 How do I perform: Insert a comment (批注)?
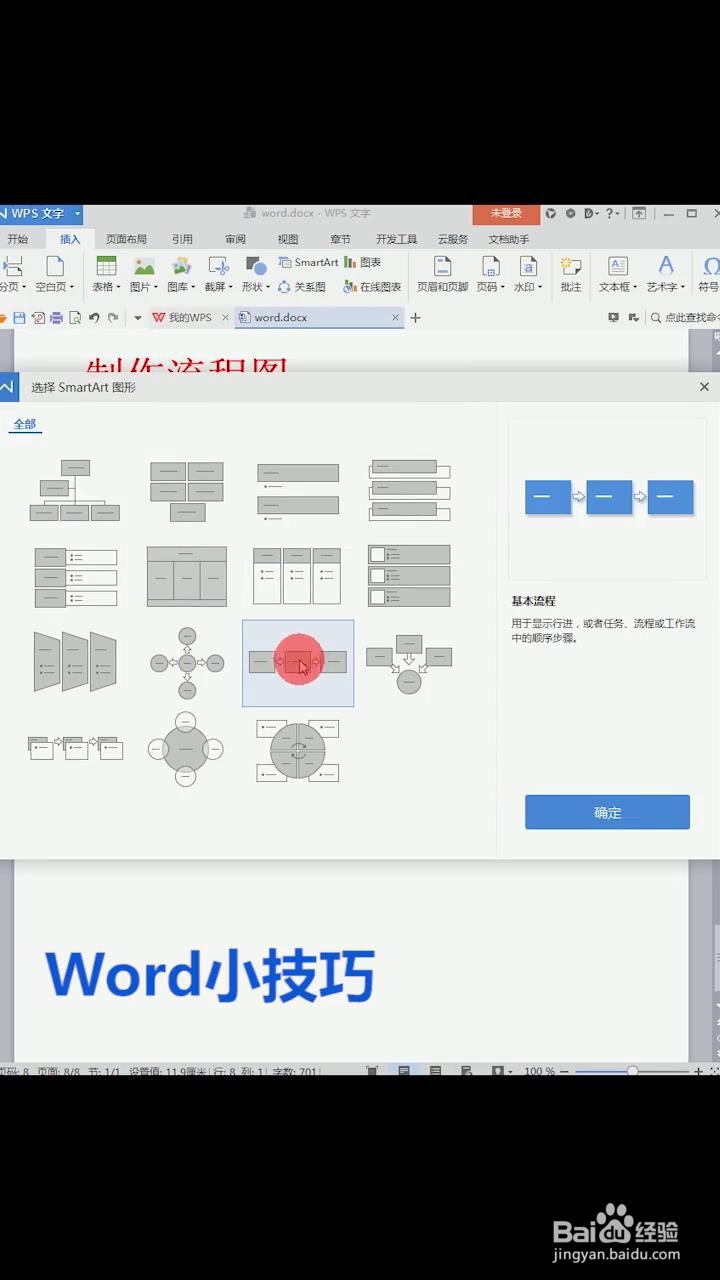[571, 274]
